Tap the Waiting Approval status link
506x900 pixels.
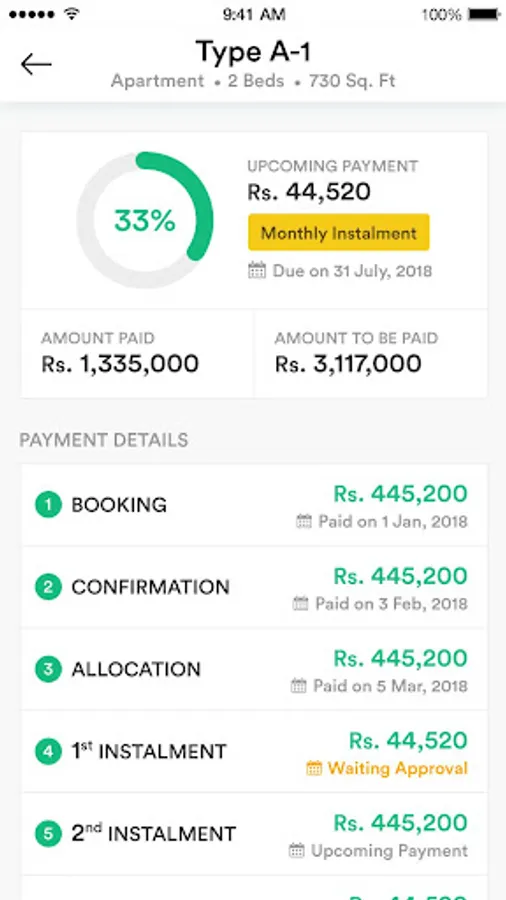pos(398,768)
